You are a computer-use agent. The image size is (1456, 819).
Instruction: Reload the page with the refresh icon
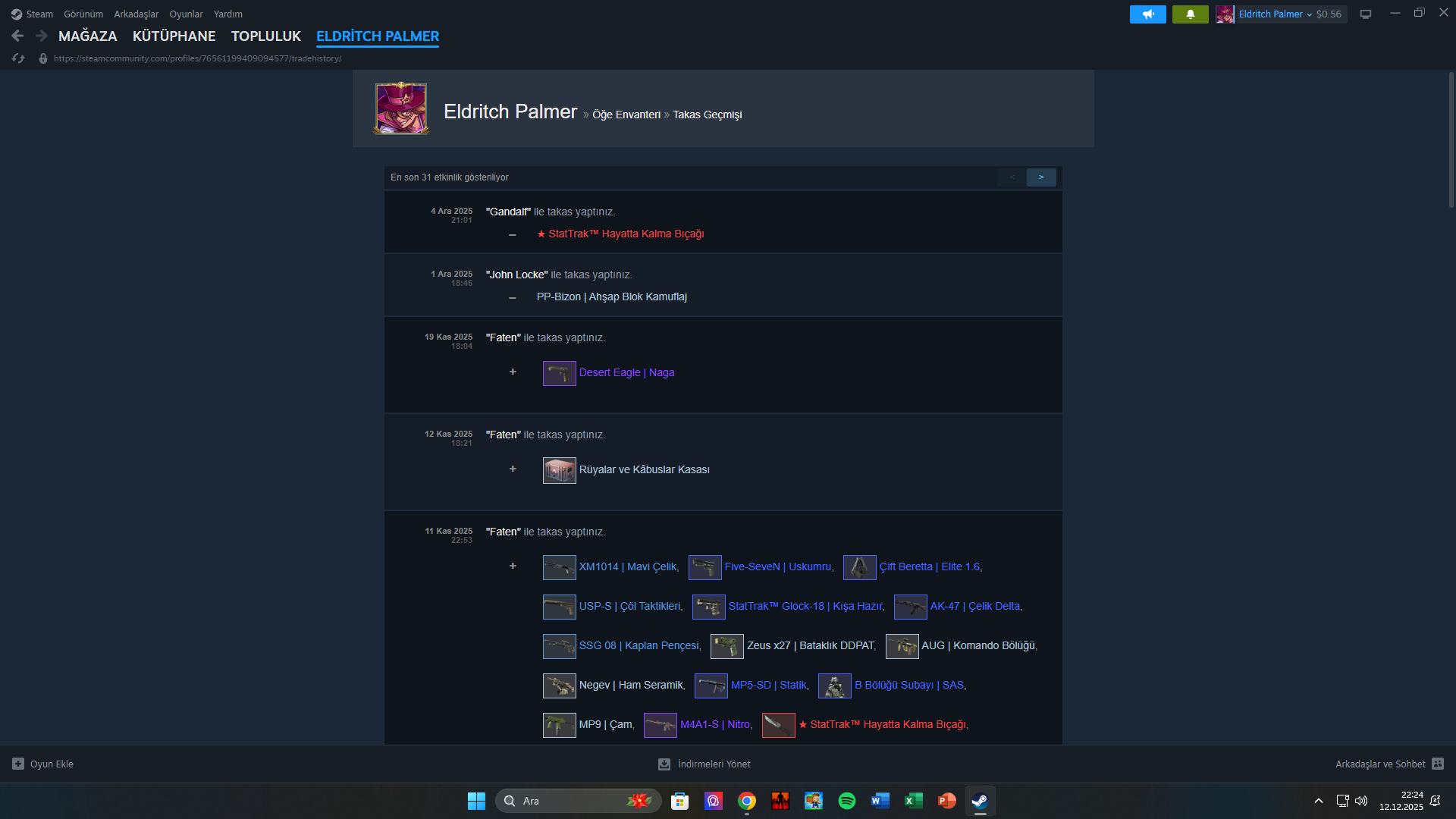pos(19,58)
